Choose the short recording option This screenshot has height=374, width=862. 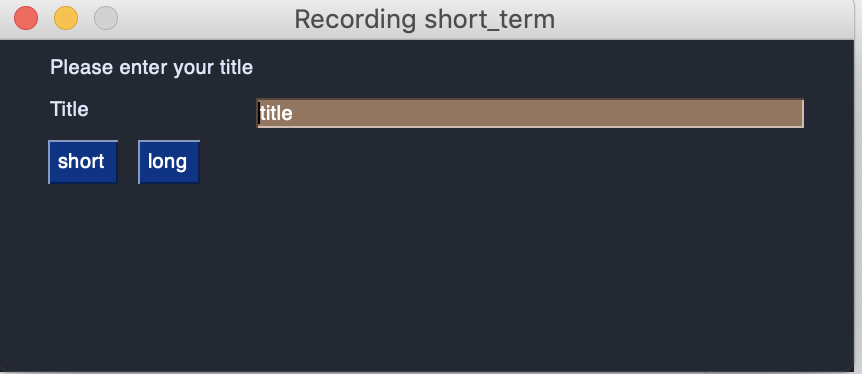82,162
